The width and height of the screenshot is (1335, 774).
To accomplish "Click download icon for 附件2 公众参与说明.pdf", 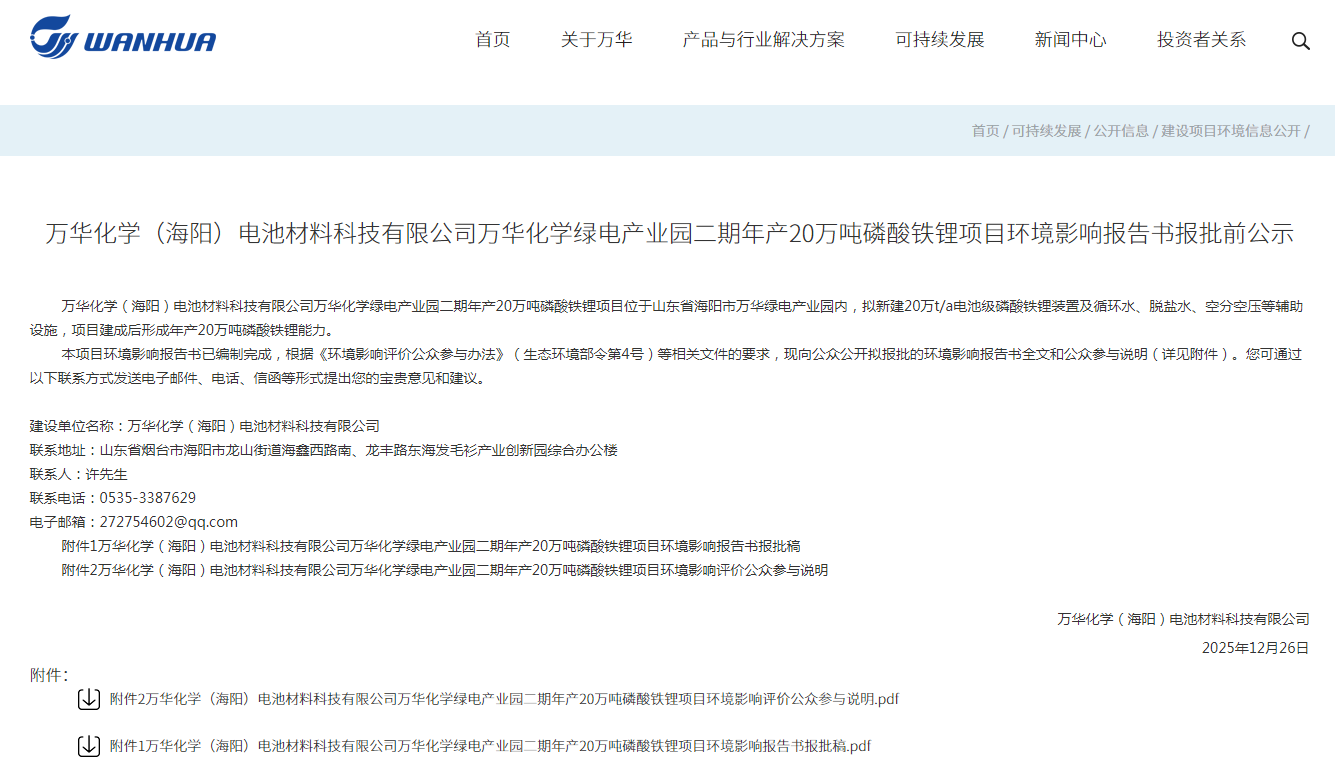I will point(89,699).
